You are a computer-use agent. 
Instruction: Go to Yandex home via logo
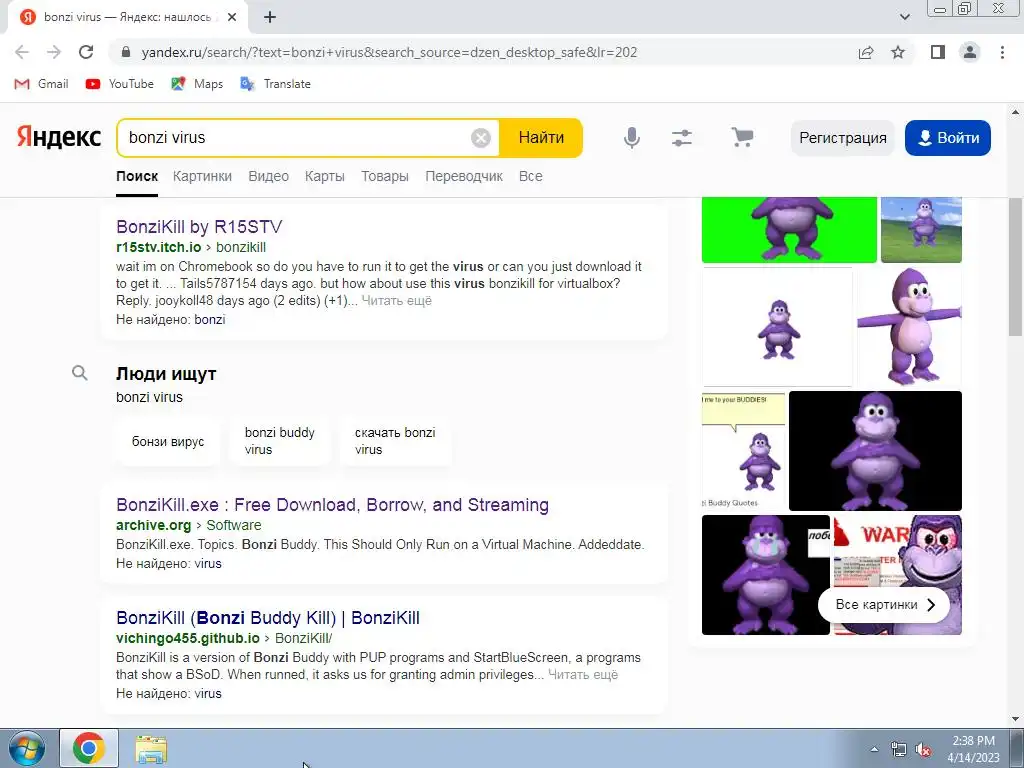click(x=59, y=137)
